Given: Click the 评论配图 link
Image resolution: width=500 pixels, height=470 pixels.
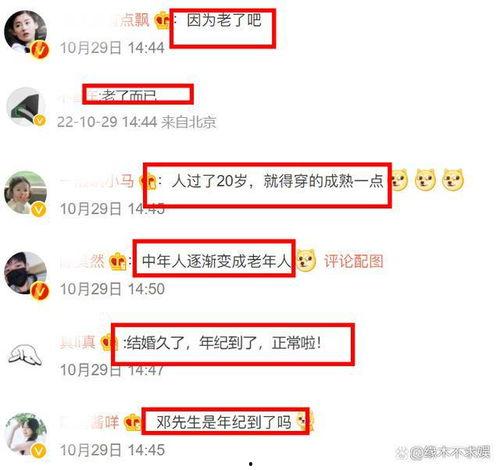Looking at the screenshot, I should pyautogui.click(x=354, y=261).
